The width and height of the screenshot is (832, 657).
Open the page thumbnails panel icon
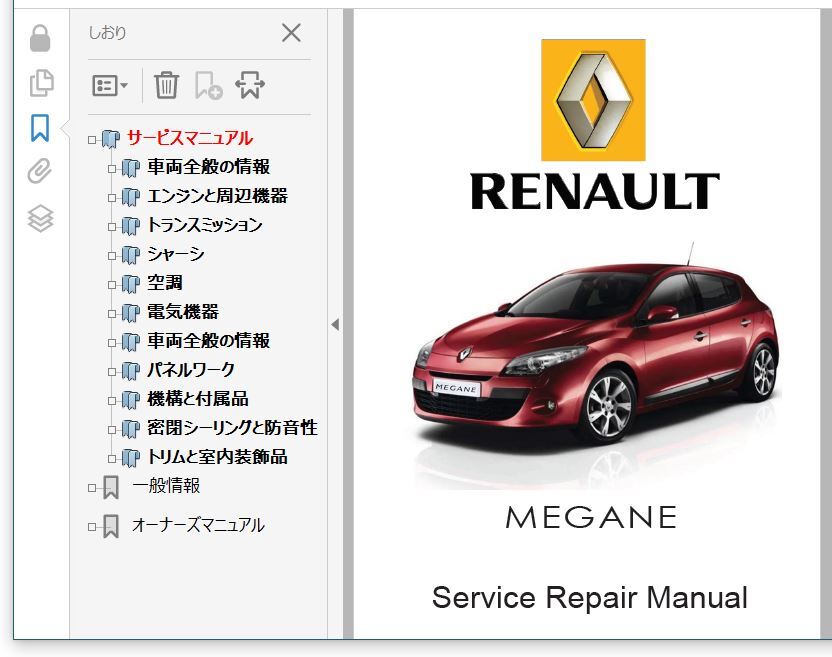tap(41, 83)
